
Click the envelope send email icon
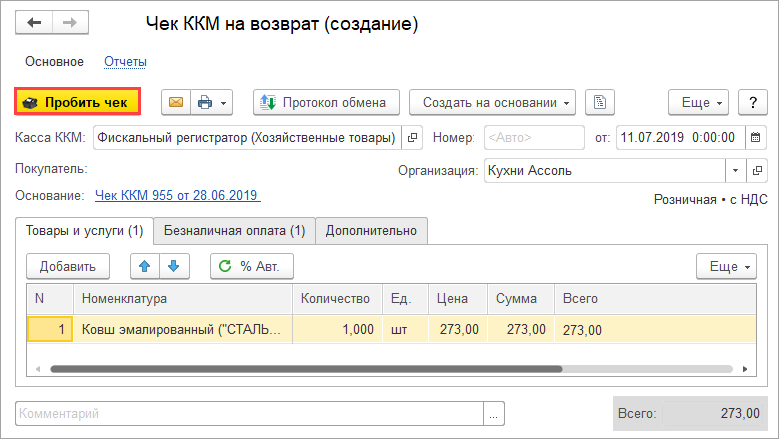(176, 102)
